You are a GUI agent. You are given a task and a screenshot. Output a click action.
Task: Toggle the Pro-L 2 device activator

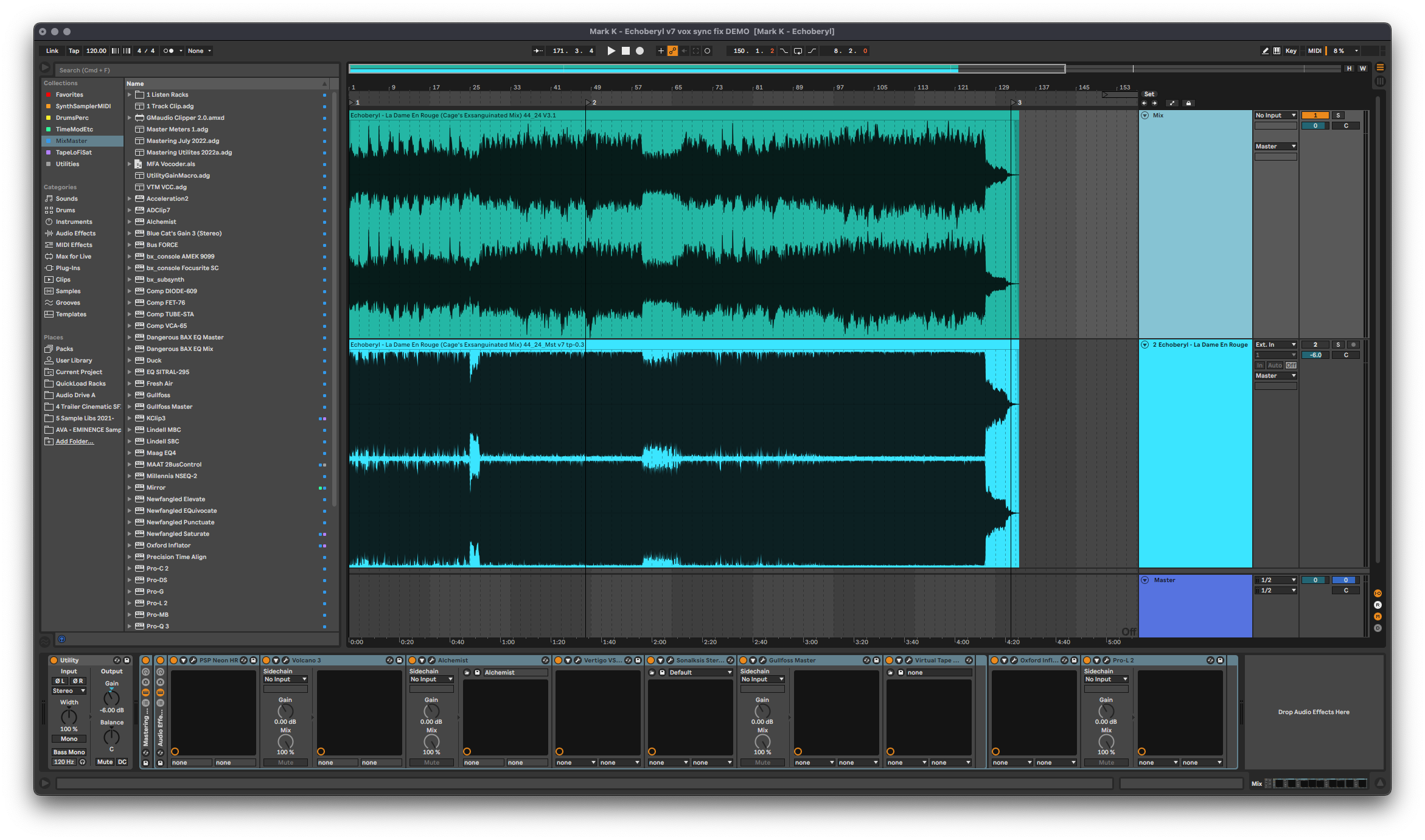(x=1088, y=660)
